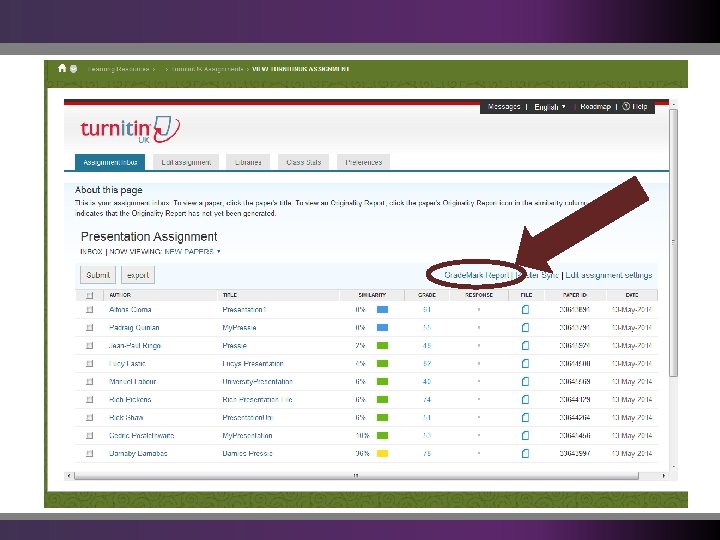Screen dimensions: 720x540
Task: Sort by the DATE column header
Action: pos(632,295)
